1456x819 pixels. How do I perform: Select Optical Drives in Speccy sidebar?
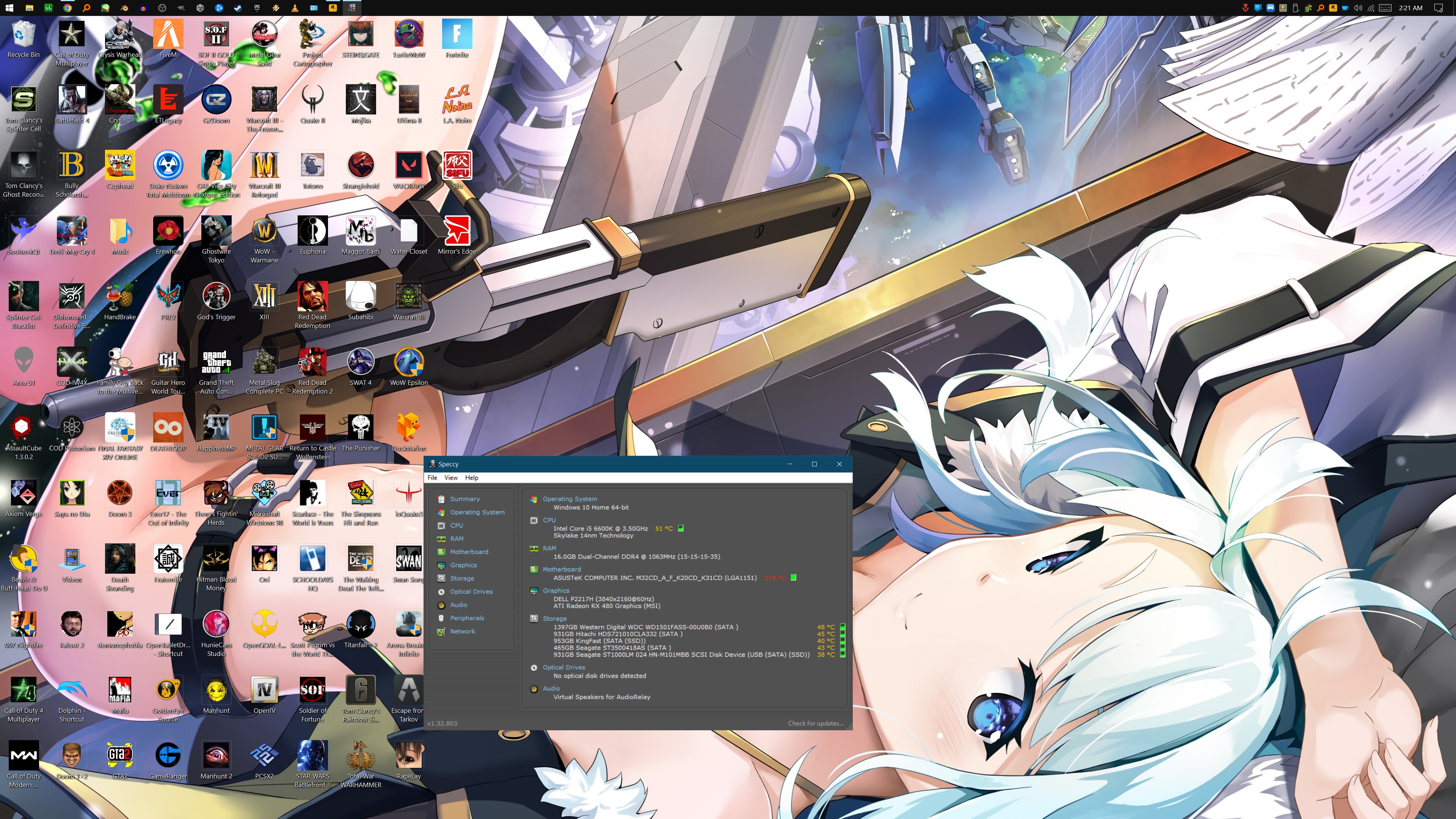click(471, 592)
